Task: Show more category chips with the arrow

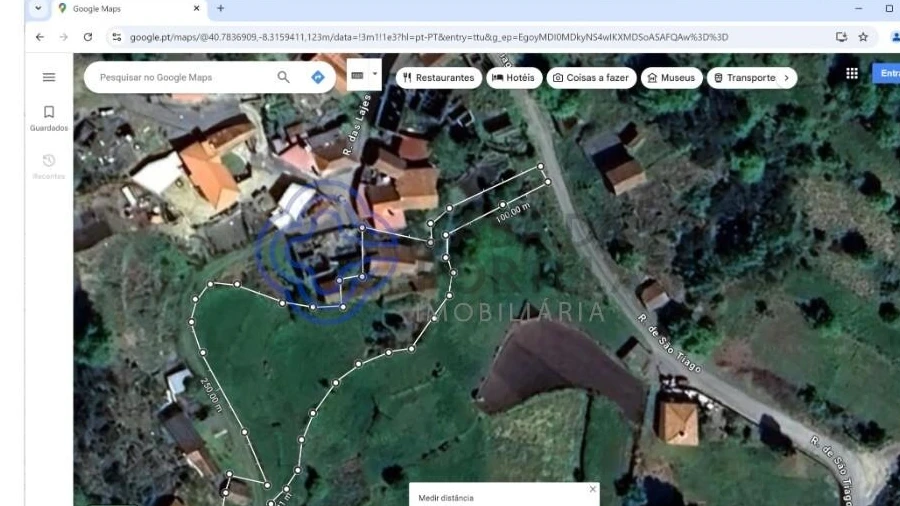Action: point(786,77)
